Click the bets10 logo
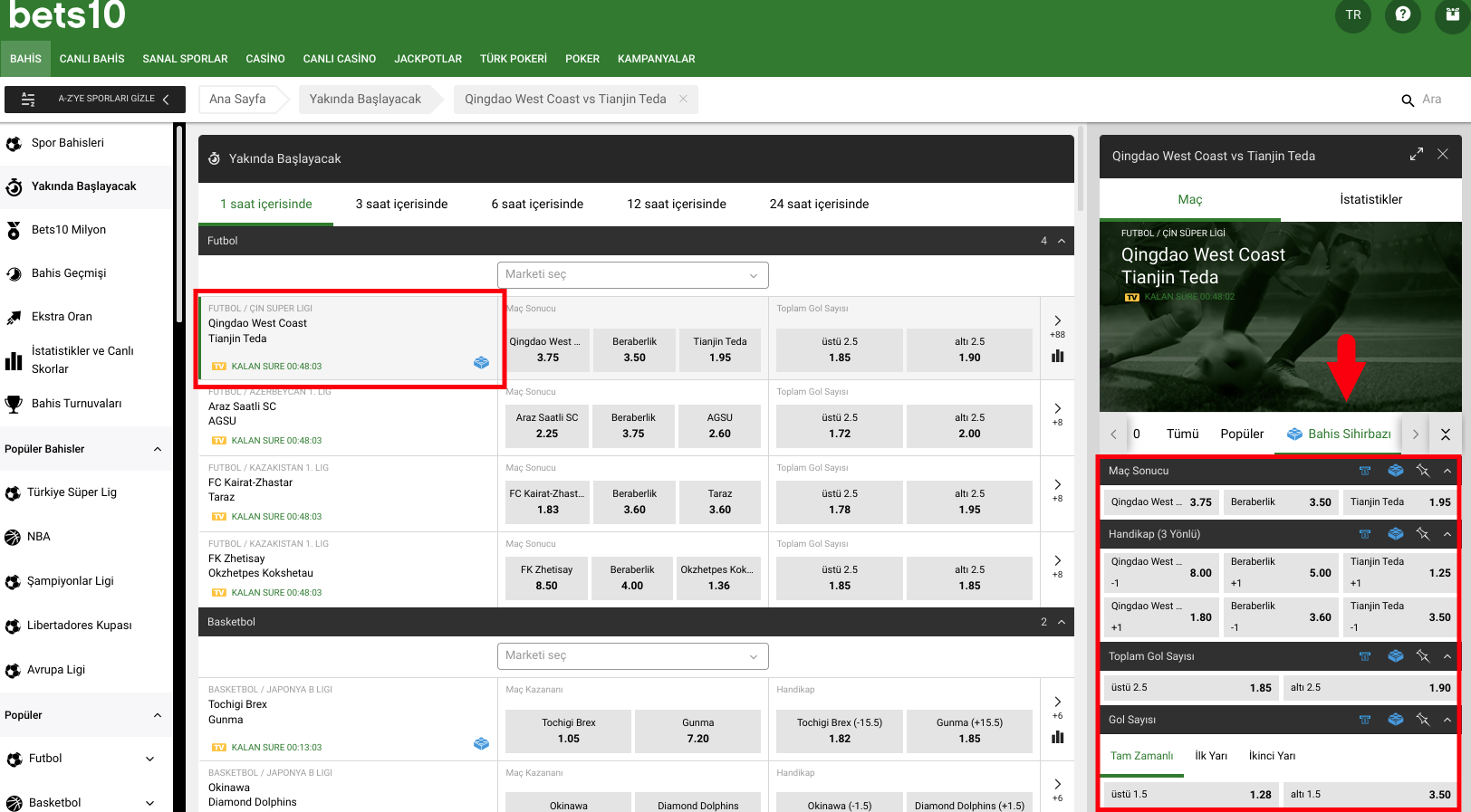 coord(67,14)
